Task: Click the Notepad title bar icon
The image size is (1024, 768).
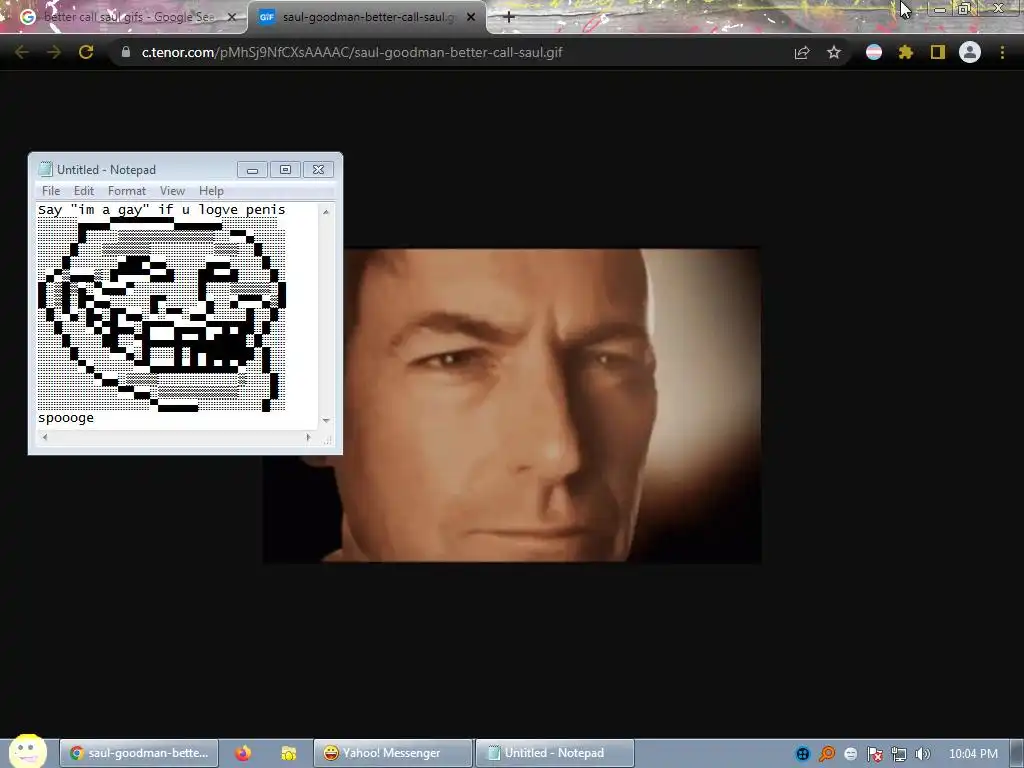Action: coord(45,169)
